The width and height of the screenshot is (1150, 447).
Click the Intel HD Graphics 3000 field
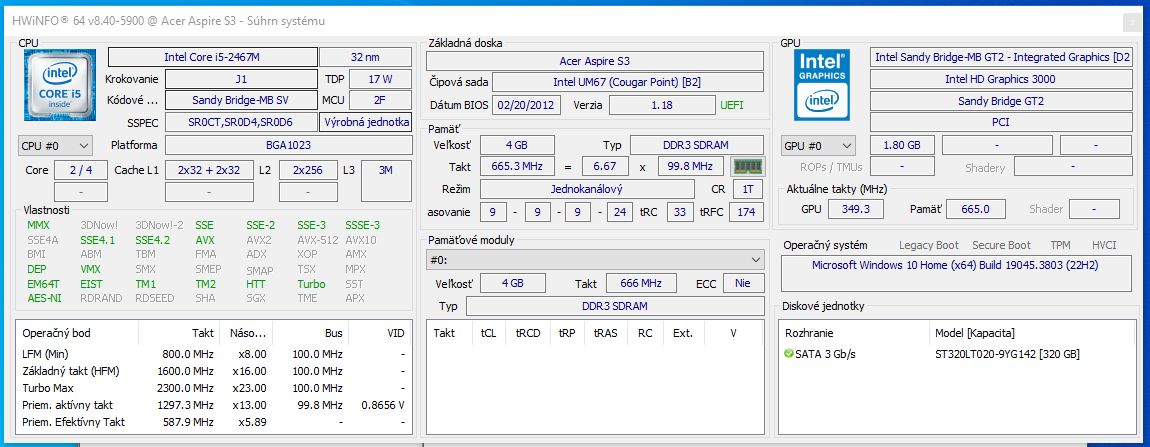[x=1000, y=79]
